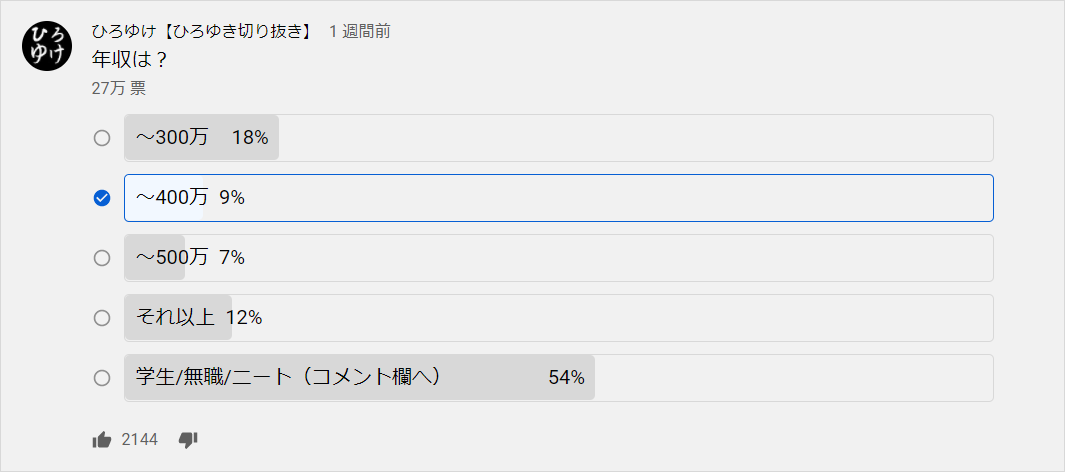Click the それ以上 poll option bar

[559, 318]
